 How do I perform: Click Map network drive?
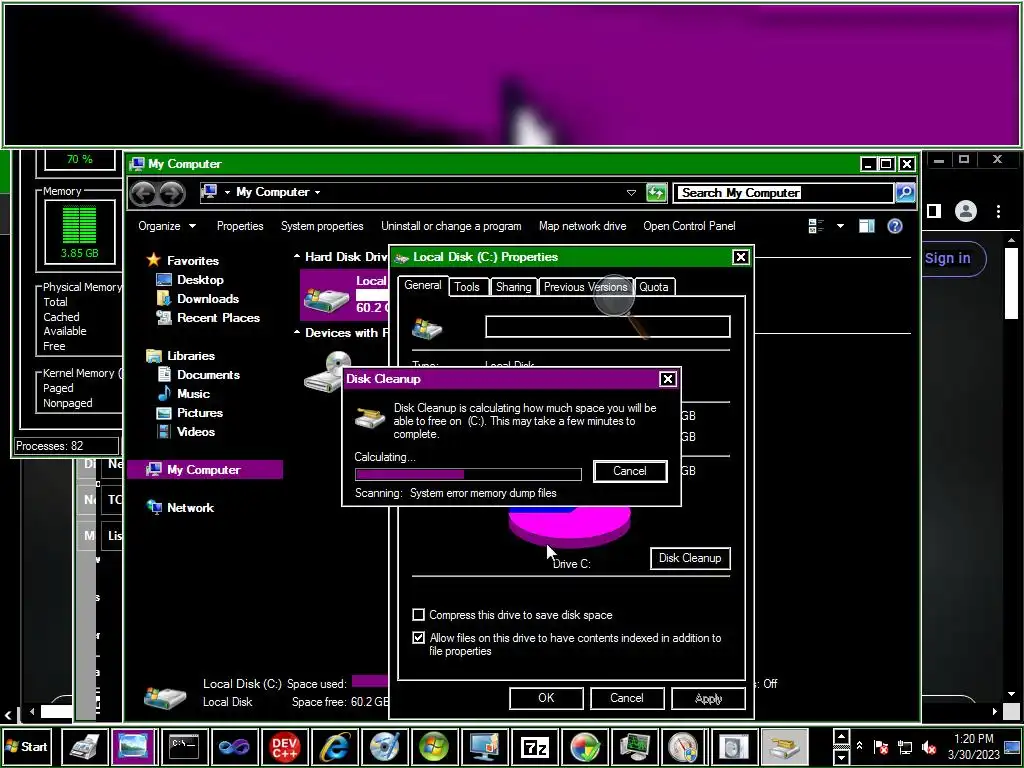point(583,226)
